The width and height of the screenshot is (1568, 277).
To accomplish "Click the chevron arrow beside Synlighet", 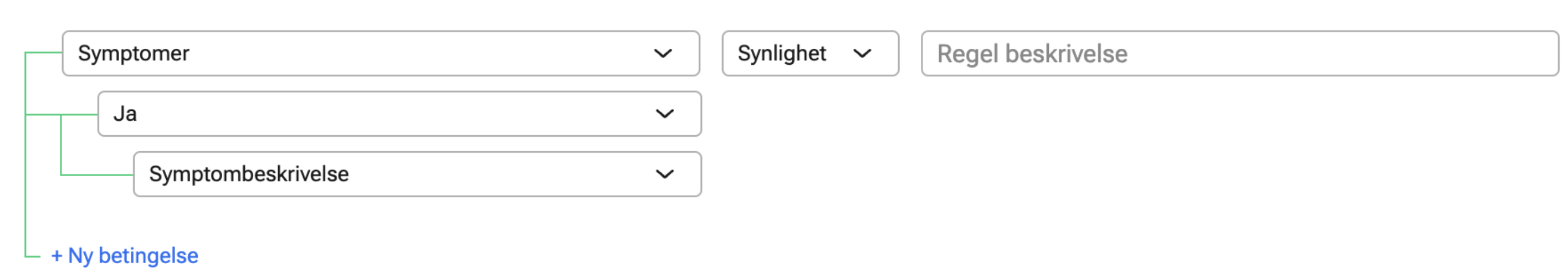I will click(x=862, y=54).
